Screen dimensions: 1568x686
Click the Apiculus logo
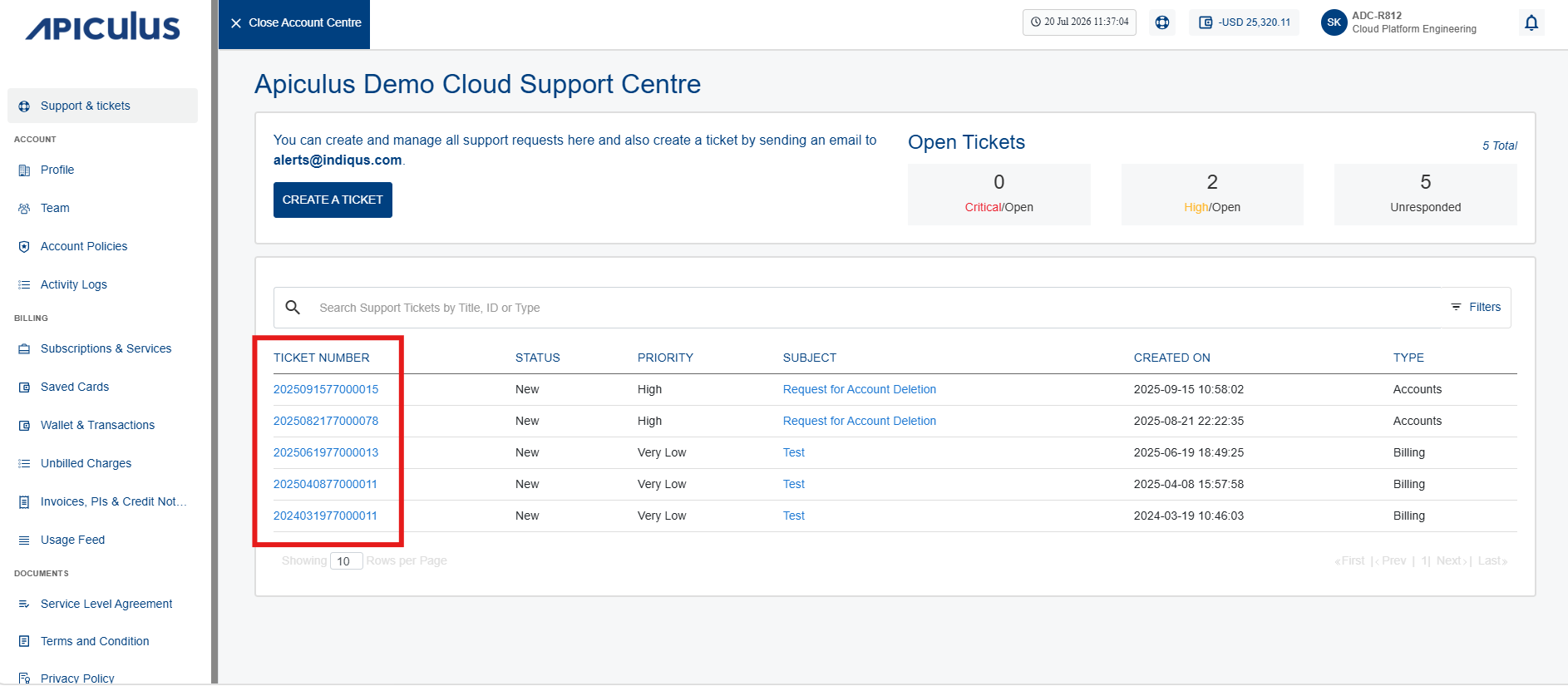(x=103, y=26)
